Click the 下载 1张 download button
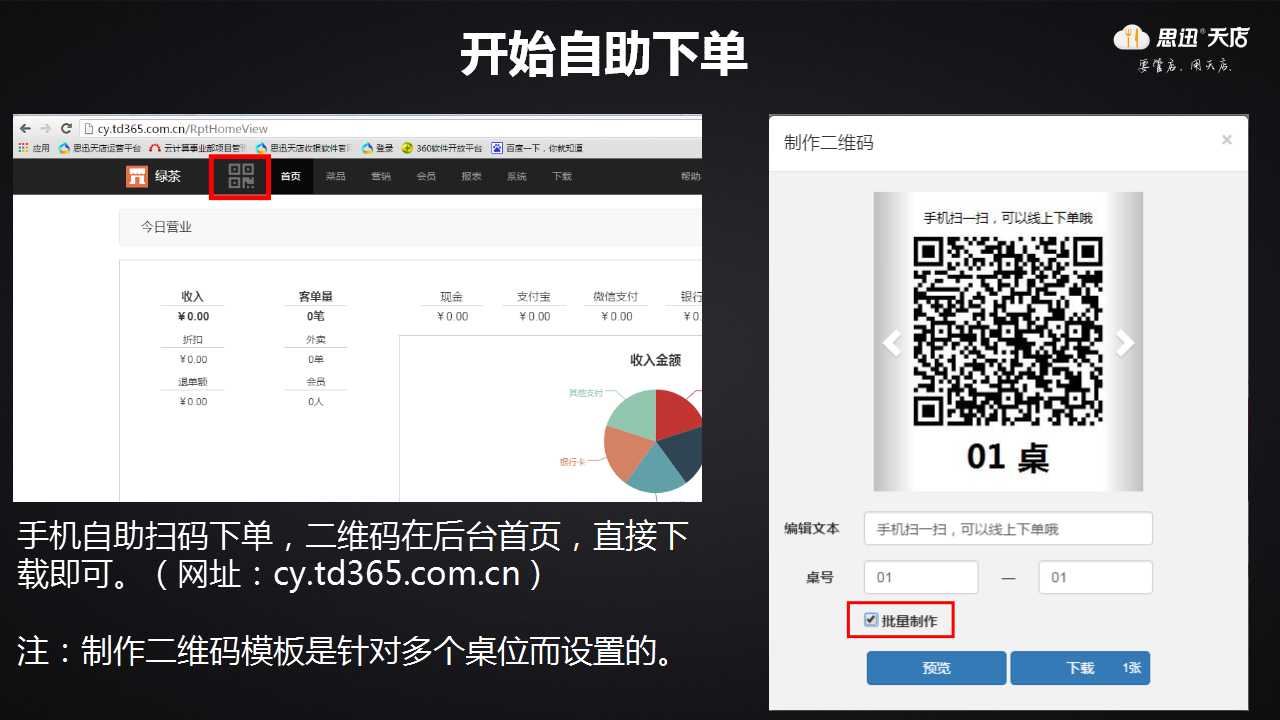 click(x=1080, y=668)
